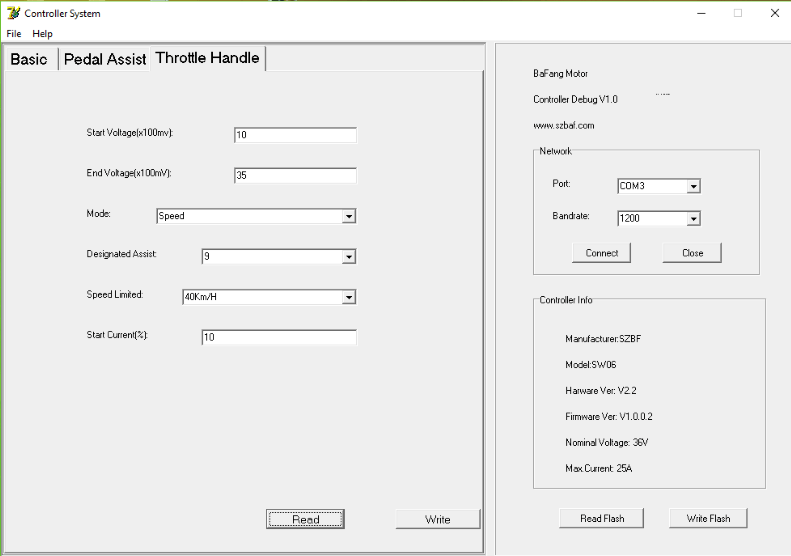
Task: Click the Connect button
Action: point(601,253)
